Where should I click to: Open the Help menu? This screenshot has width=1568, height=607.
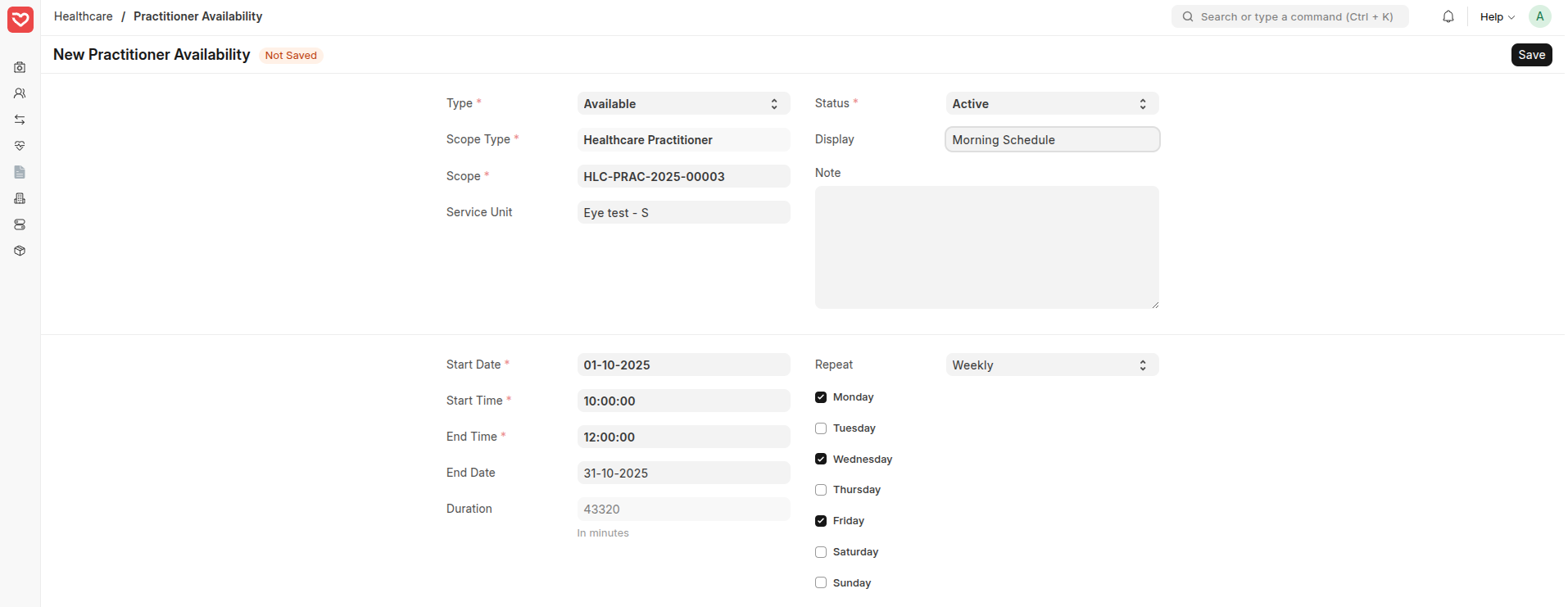pyautogui.click(x=1497, y=16)
